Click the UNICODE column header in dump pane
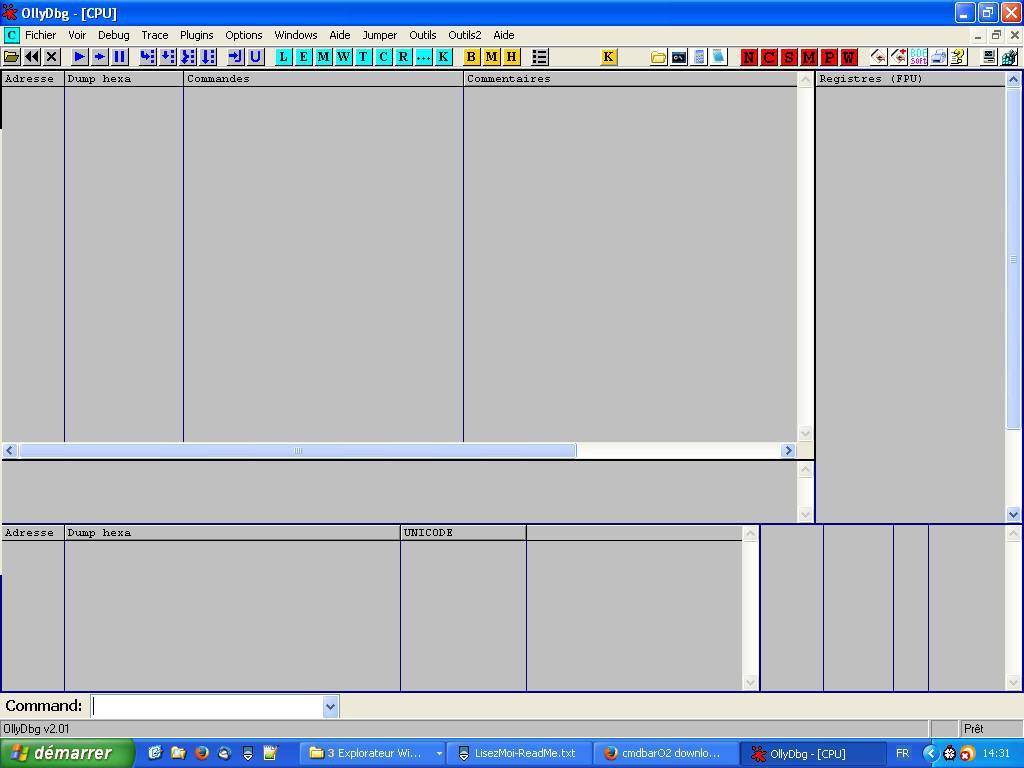The height and width of the screenshot is (768, 1024). (463, 533)
